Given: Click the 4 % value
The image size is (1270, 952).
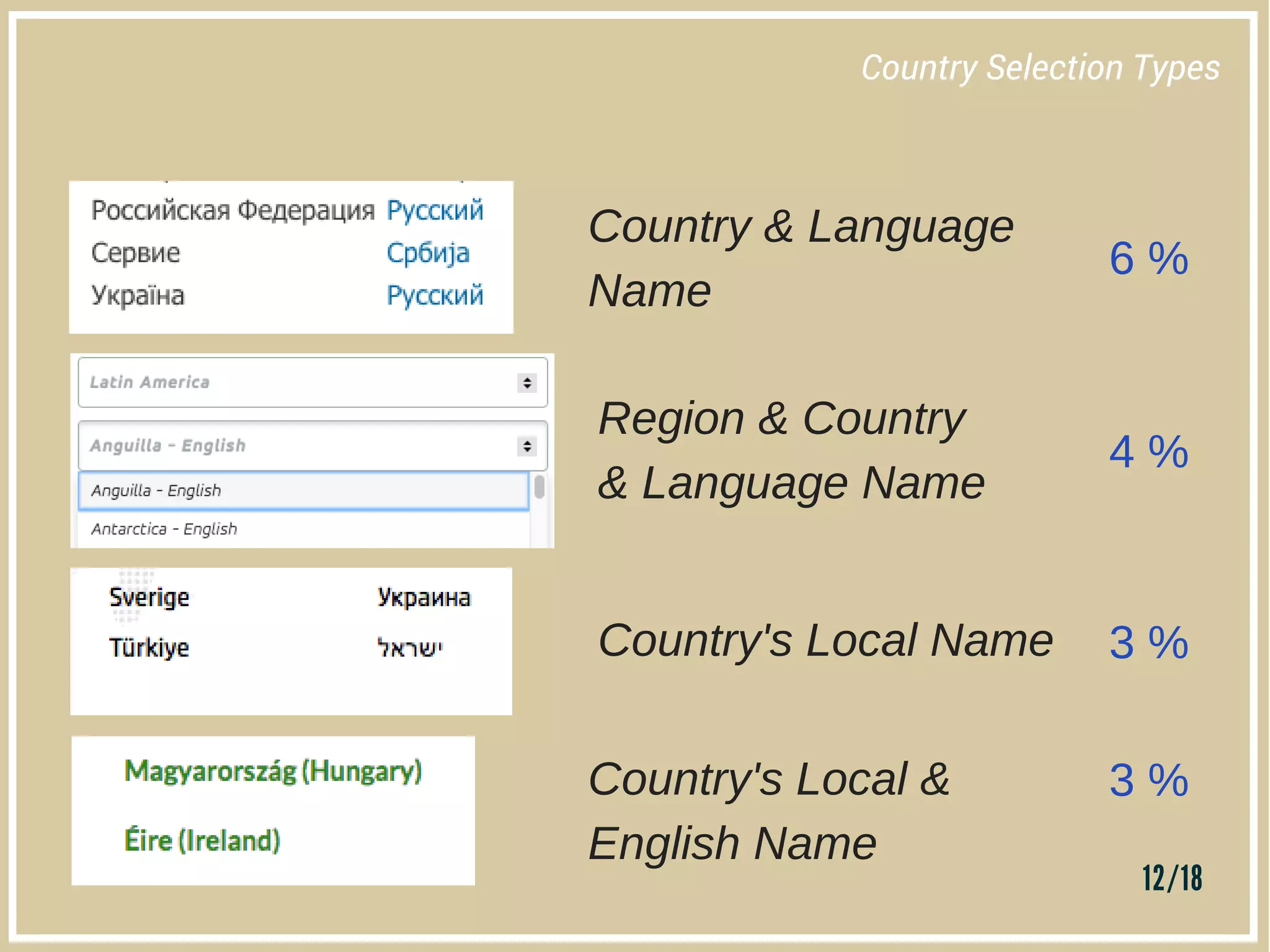Looking at the screenshot, I should coord(1148,451).
